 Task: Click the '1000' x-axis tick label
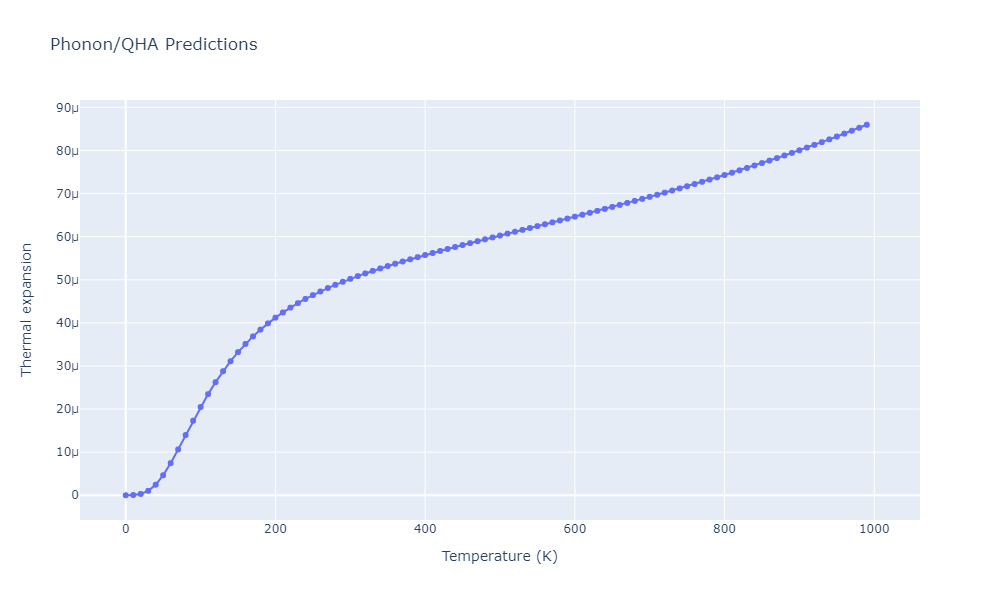click(874, 528)
